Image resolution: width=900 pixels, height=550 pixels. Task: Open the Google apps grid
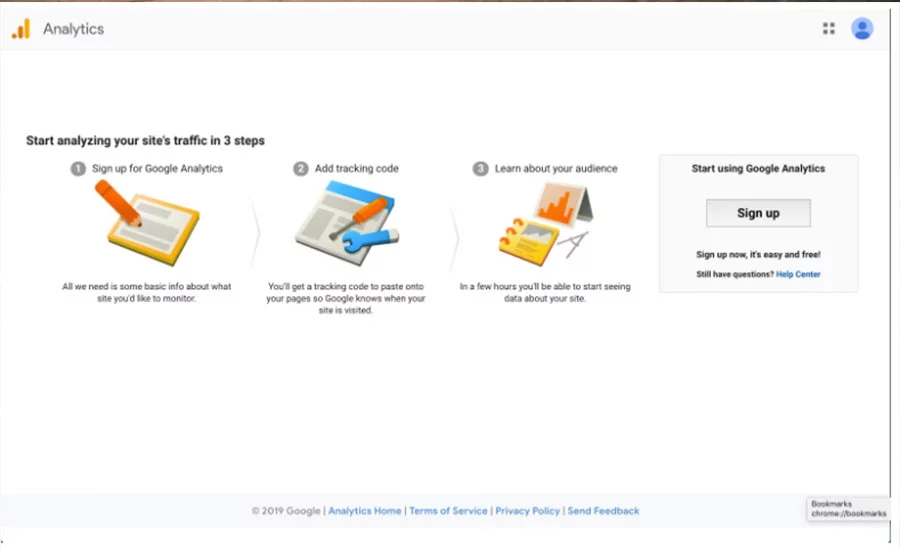[828, 29]
